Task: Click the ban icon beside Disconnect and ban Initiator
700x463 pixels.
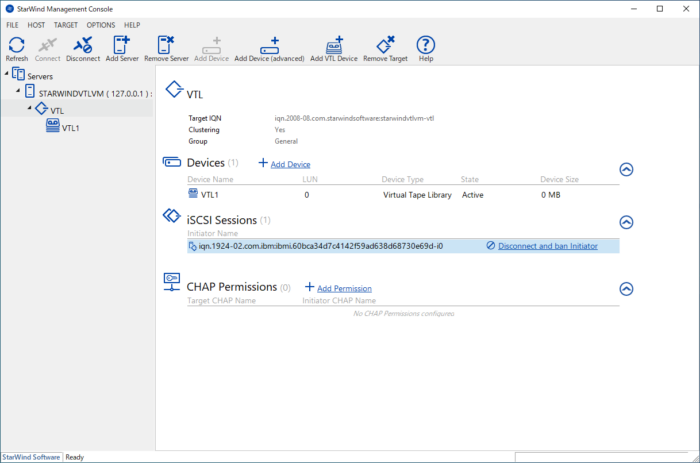Action: coord(491,246)
